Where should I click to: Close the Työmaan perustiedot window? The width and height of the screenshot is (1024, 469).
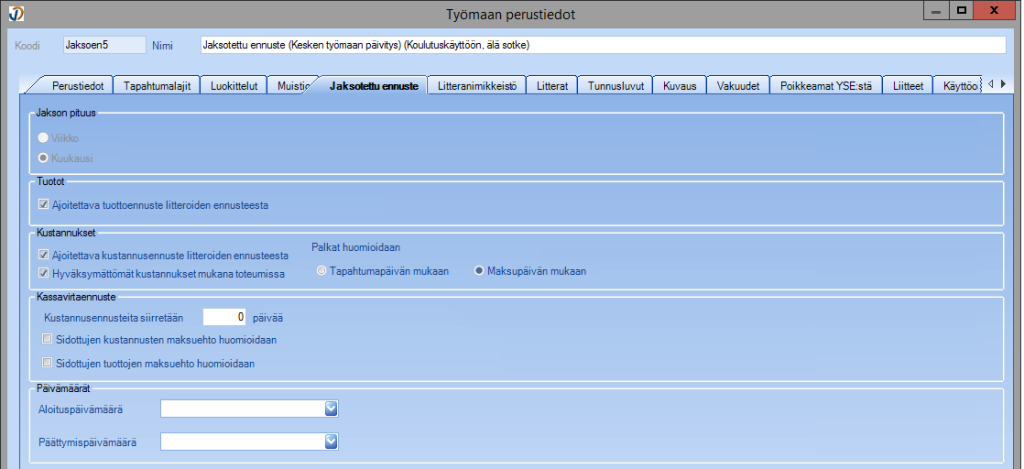[995, 10]
